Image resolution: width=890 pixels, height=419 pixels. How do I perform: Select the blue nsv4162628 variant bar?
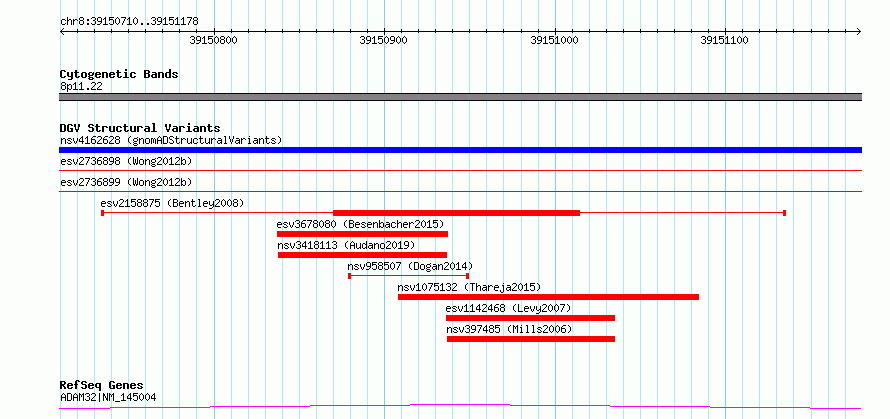click(x=460, y=150)
